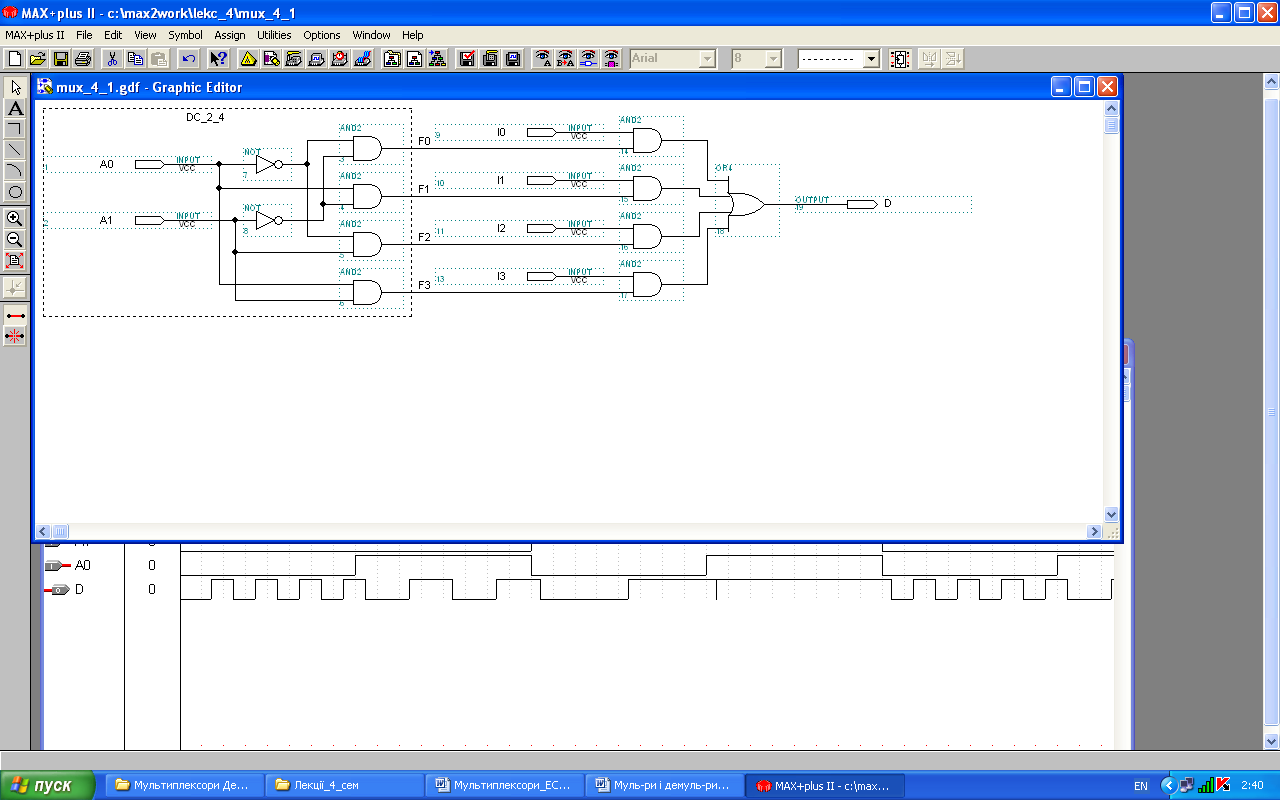
Task: Switch to Мультиплексори_ЕС... Word document
Action: pyautogui.click(x=504, y=785)
